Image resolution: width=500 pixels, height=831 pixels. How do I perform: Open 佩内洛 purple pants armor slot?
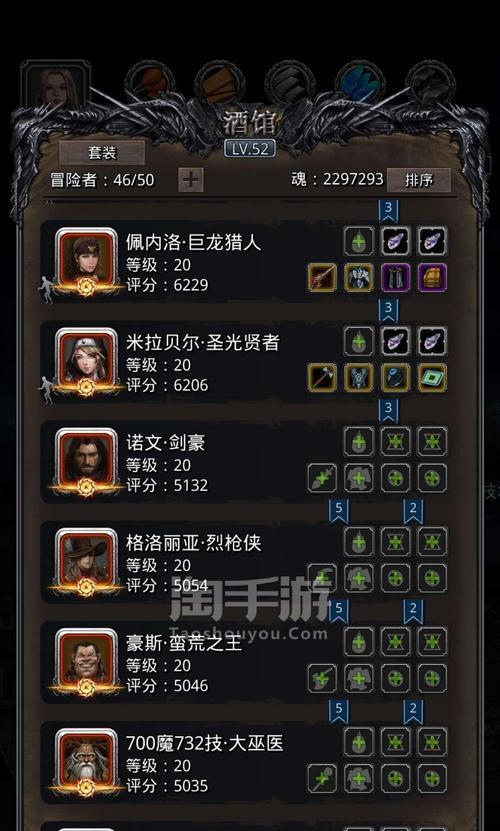[396, 277]
